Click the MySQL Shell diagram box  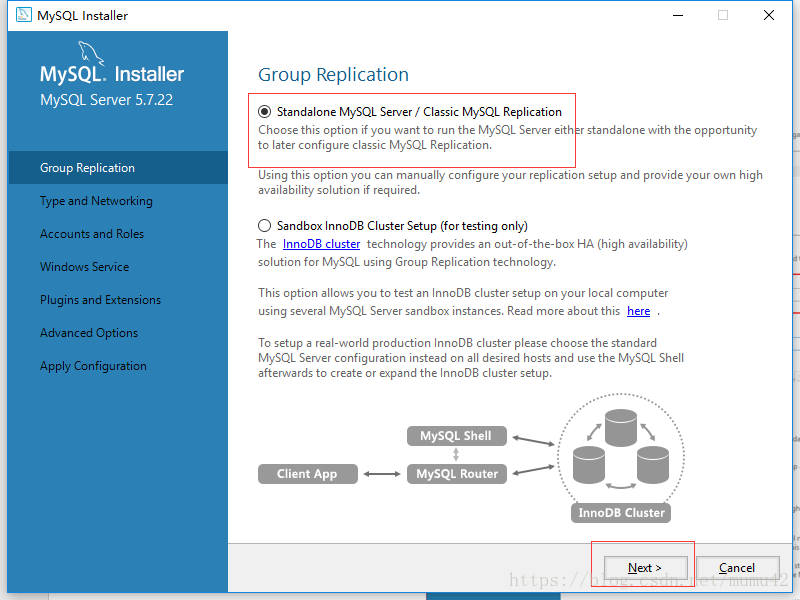tap(457, 436)
